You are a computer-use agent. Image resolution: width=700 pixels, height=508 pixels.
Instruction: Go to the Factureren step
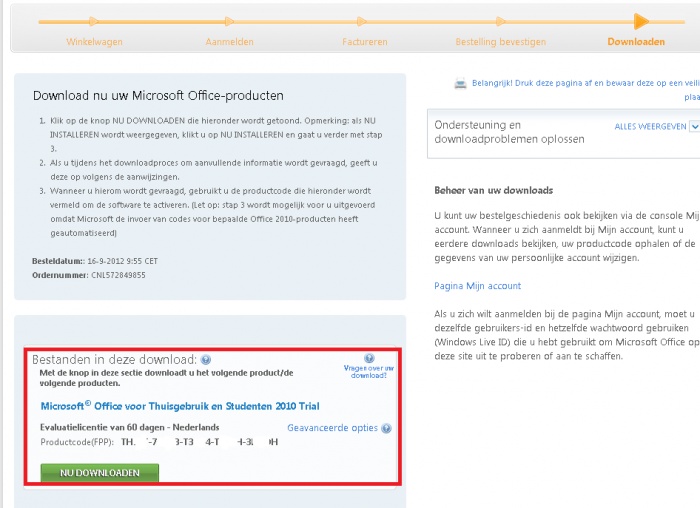pyautogui.click(x=365, y=42)
